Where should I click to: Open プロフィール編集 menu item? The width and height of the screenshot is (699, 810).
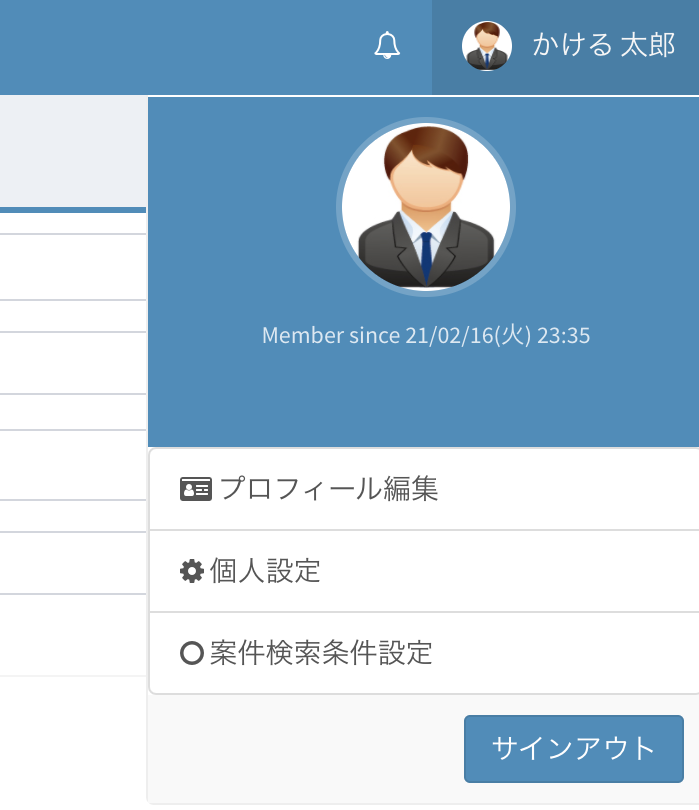point(424,489)
